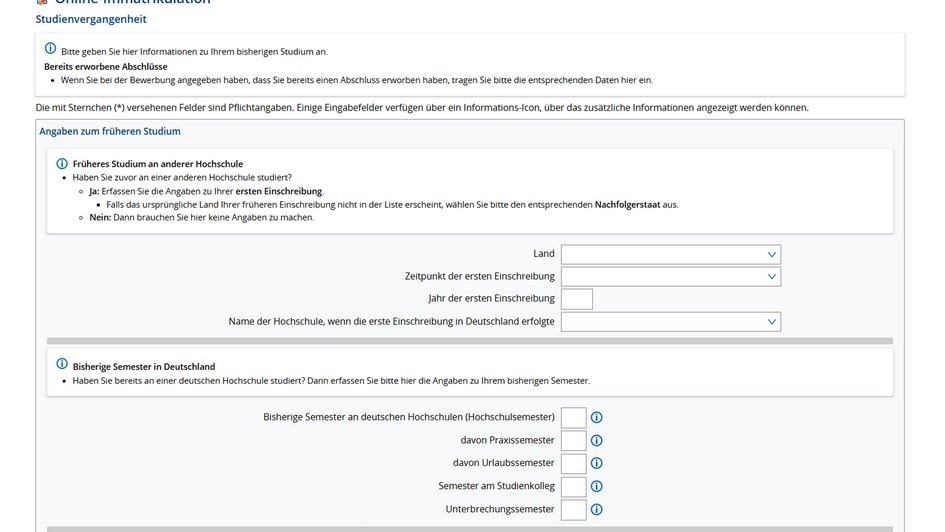
Task: Focus the davon Urlaubssemester input
Action: click(573, 463)
